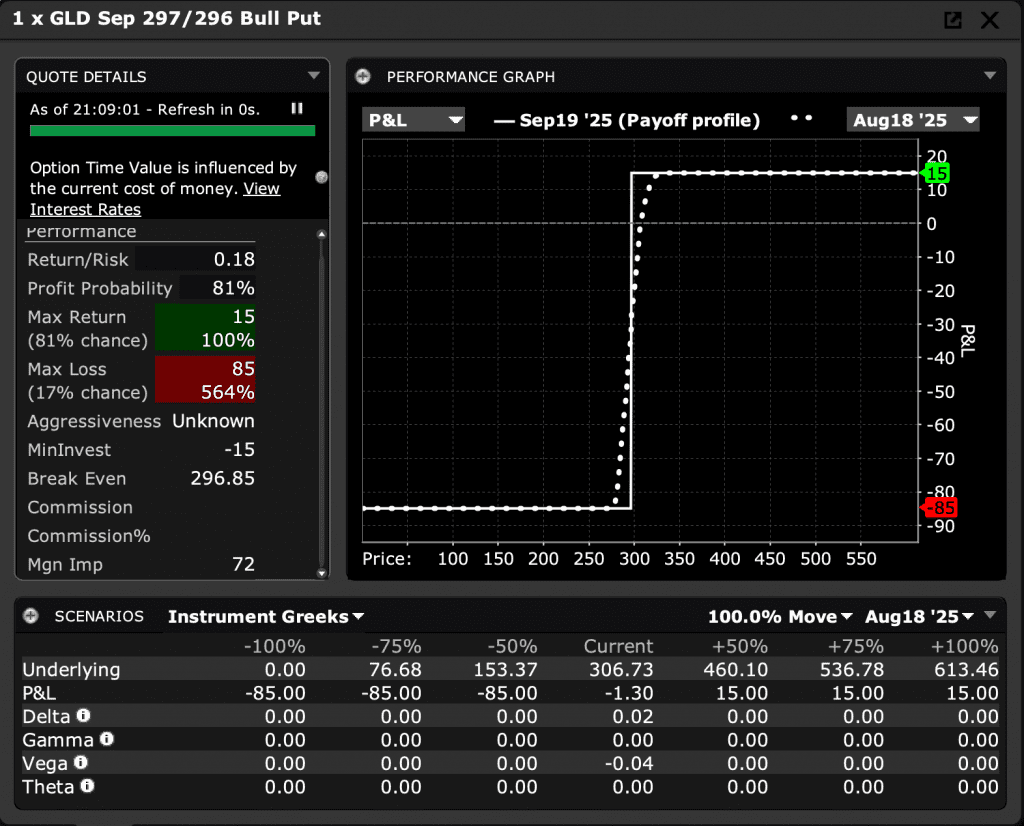Image resolution: width=1024 pixels, height=826 pixels.
Task: Open the Instrument Greeks dropdown
Action: click(x=266, y=616)
